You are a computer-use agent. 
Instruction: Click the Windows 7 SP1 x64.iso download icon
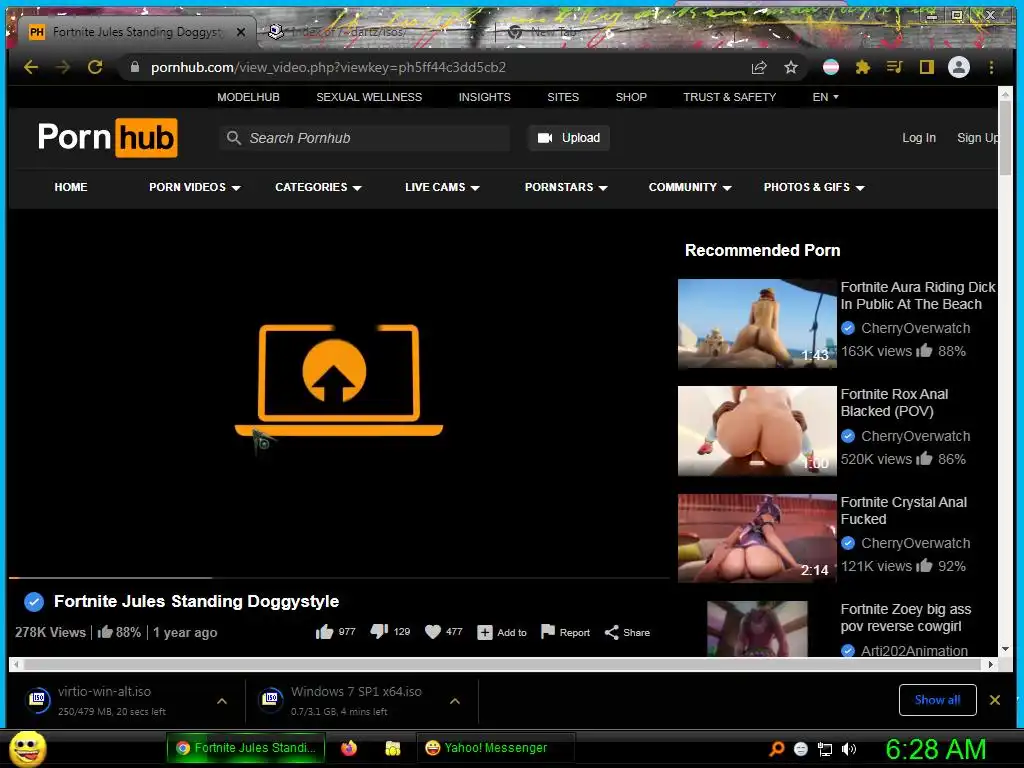click(271, 699)
